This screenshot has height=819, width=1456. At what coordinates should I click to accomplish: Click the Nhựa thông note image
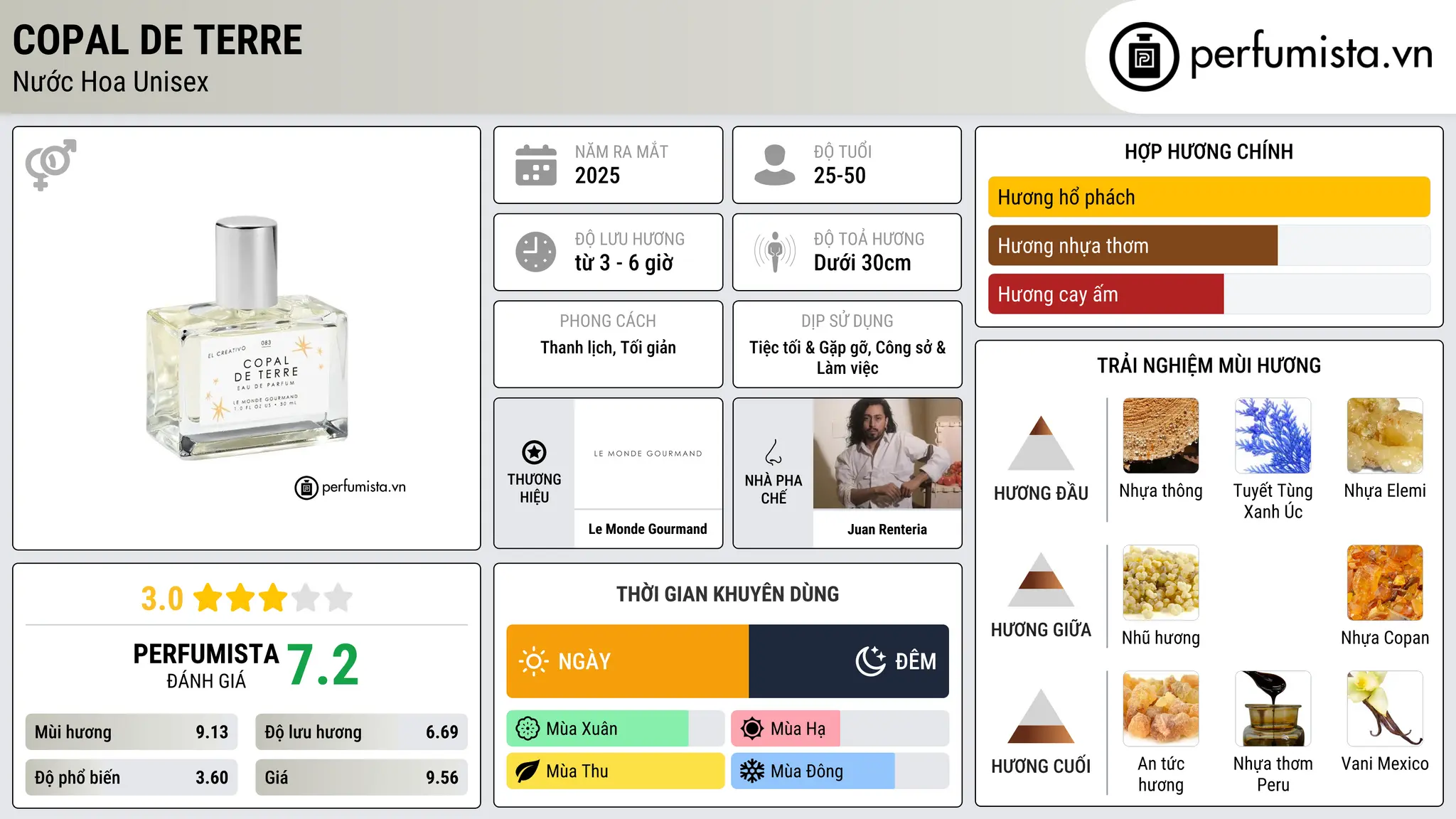(1161, 436)
